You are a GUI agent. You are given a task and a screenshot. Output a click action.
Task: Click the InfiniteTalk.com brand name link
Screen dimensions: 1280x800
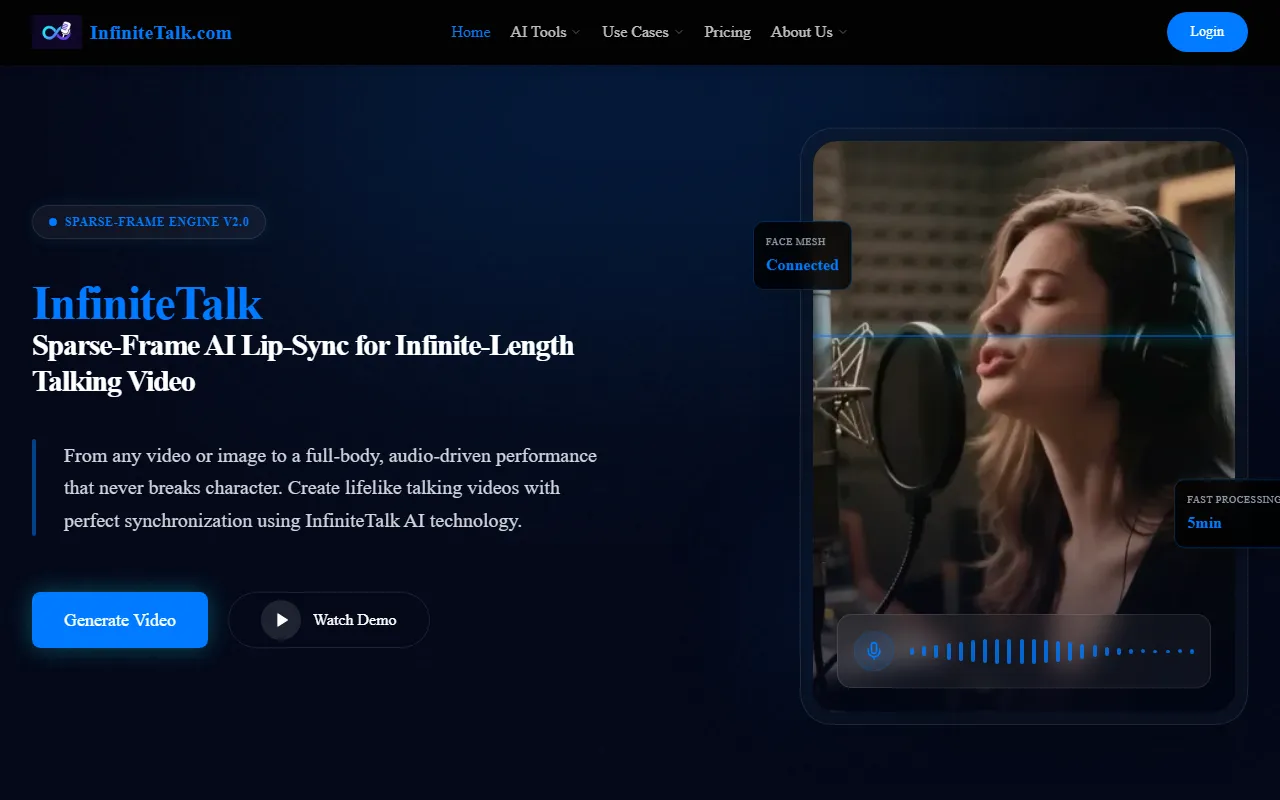coord(160,33)
